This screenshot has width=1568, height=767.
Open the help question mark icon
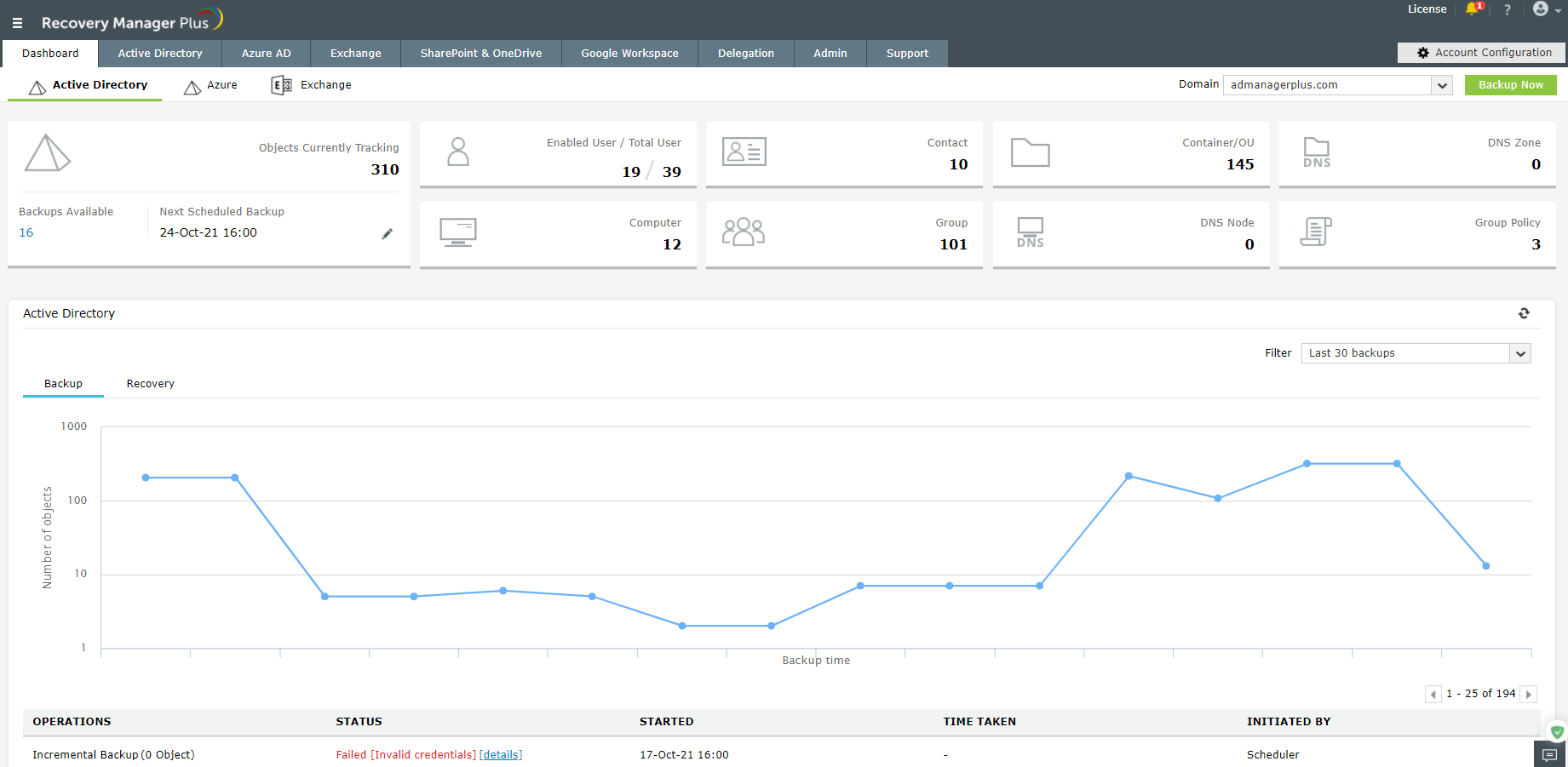(1507, 10)
